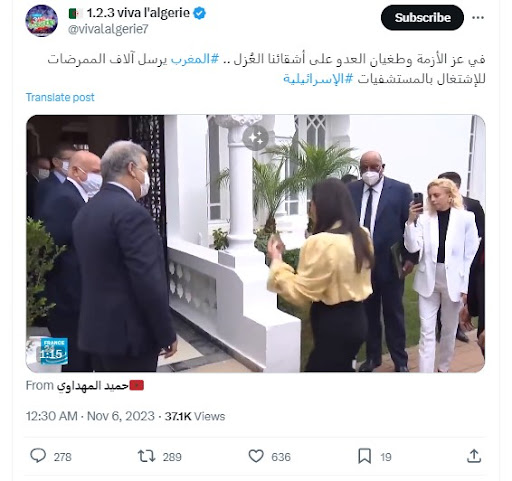Screen dimensions: 512x481
Task: Play the embedded France 24 video
Action: (256, 244)
